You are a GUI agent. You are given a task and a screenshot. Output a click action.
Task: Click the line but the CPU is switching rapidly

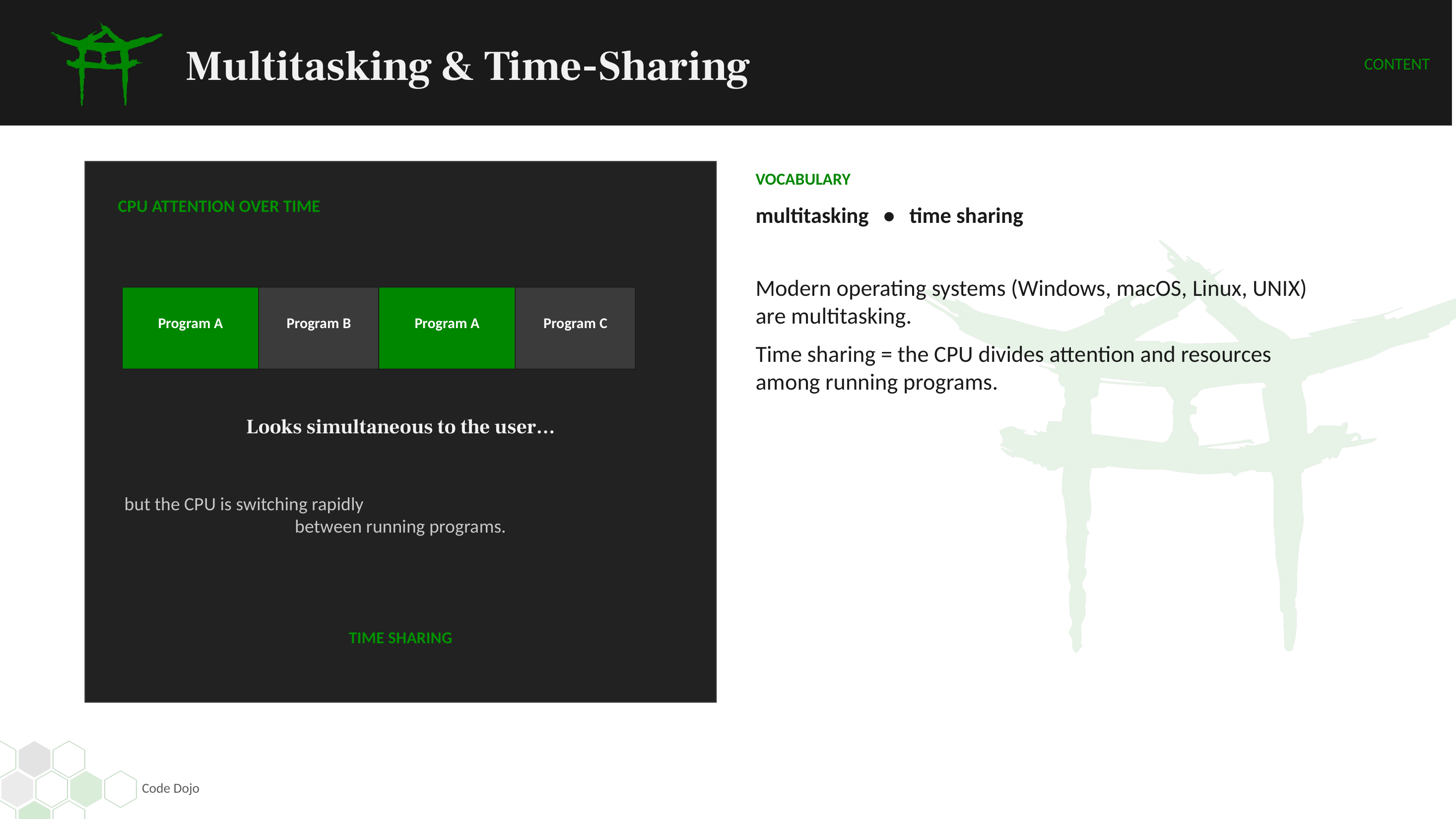244,504
